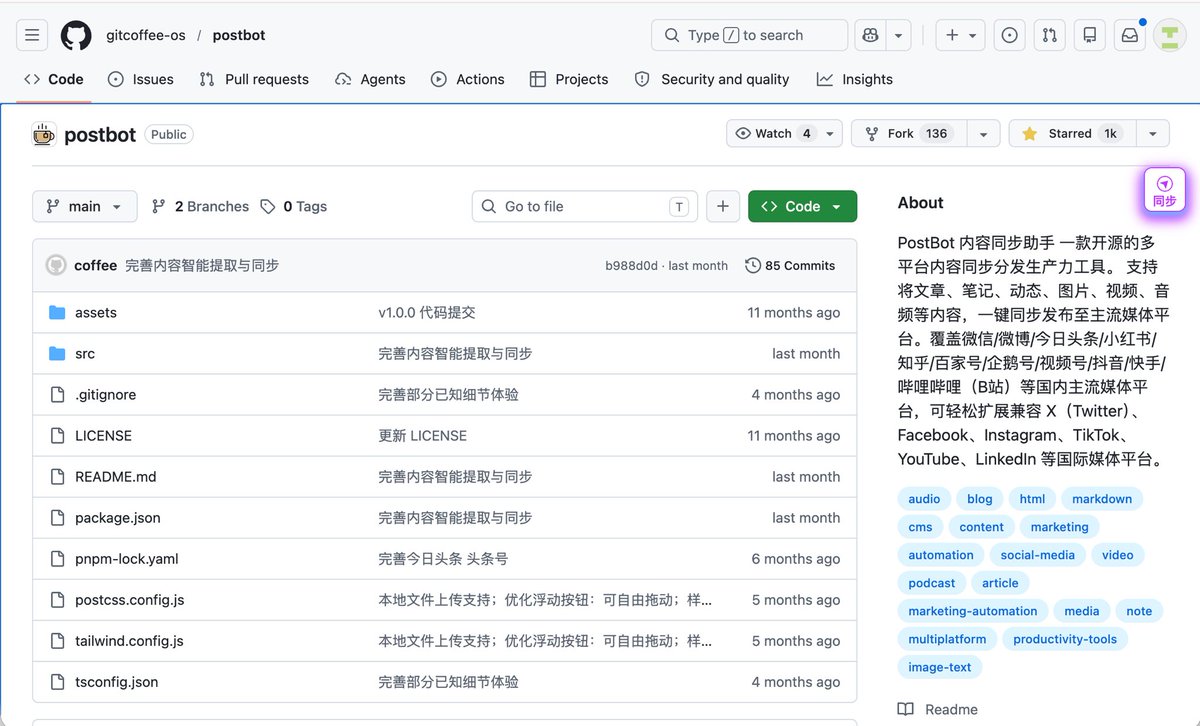Image resolution: width=1200 pixels, height=726 pixels.
Task: Open the LICENSE file
Action: pos(103,435)
